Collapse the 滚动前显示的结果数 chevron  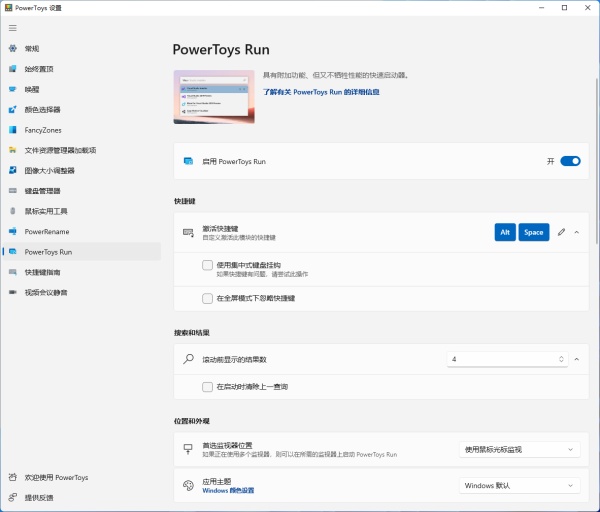pos(577,359)
